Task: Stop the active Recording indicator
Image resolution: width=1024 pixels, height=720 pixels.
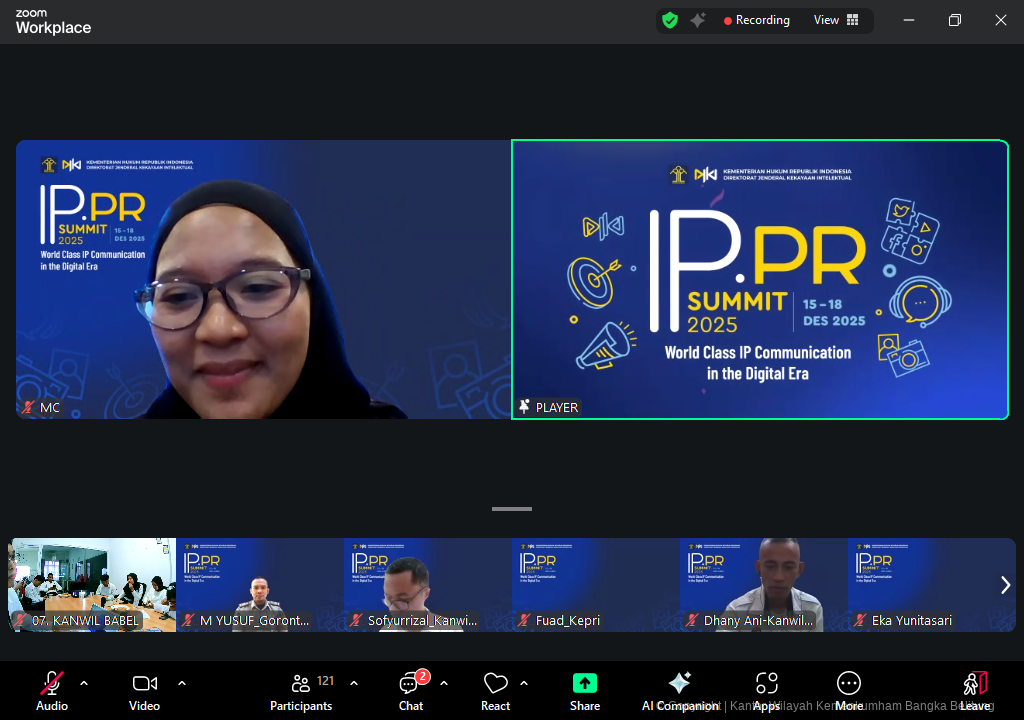Action: pos(756,19)
